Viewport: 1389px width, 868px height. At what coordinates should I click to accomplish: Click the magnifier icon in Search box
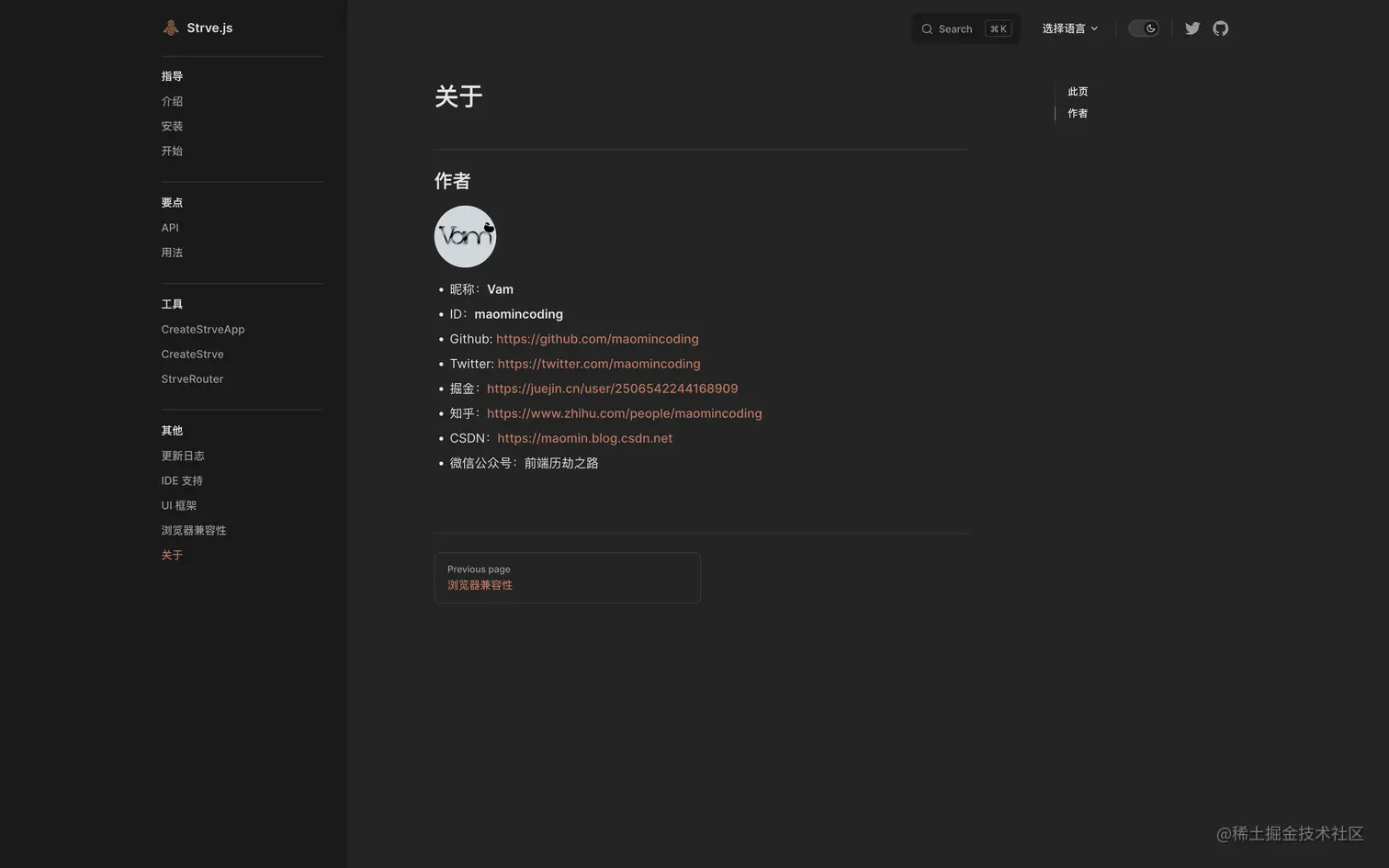(927, 29)
